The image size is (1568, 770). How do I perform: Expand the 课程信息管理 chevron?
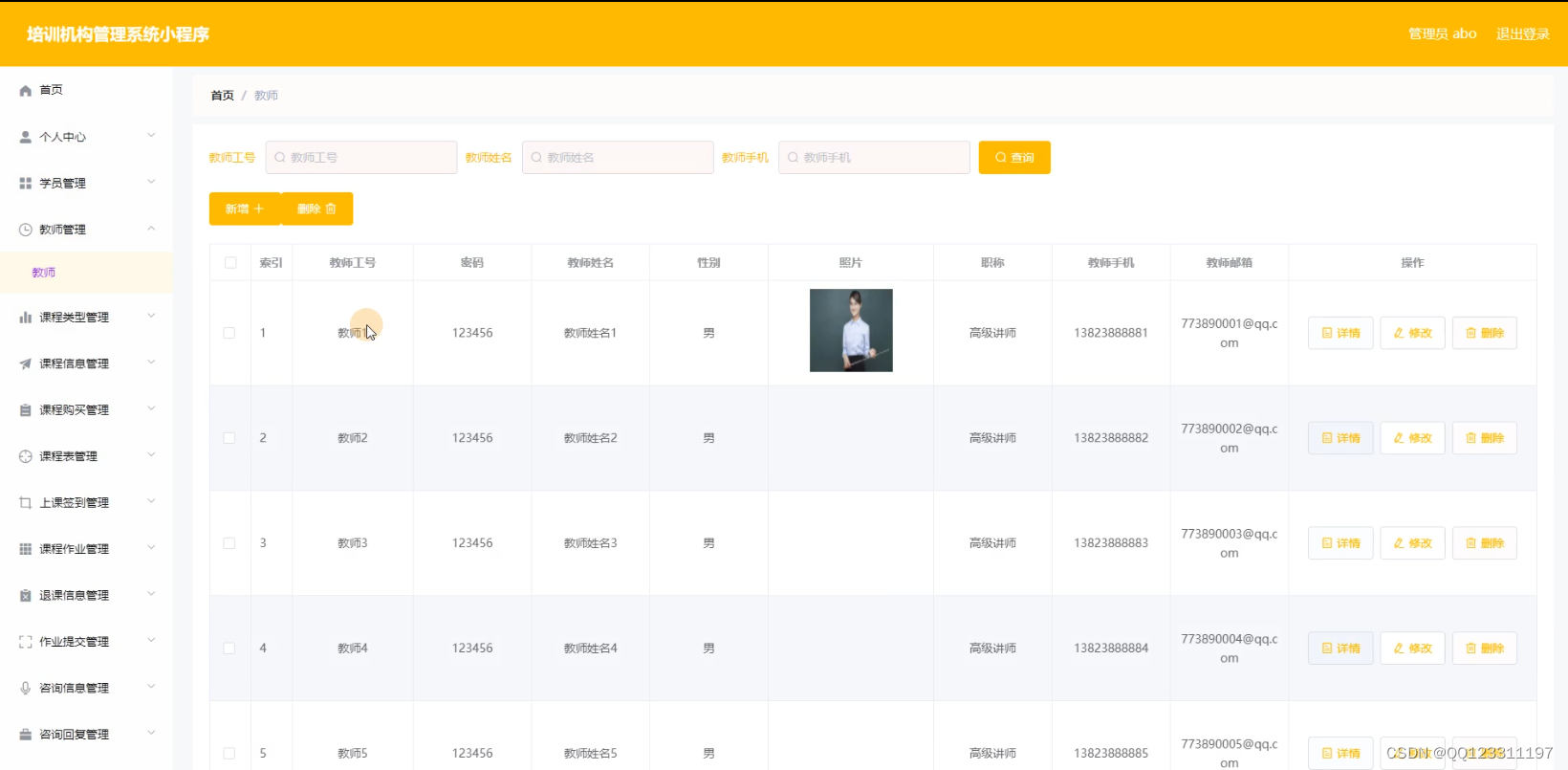coord(151,363)
